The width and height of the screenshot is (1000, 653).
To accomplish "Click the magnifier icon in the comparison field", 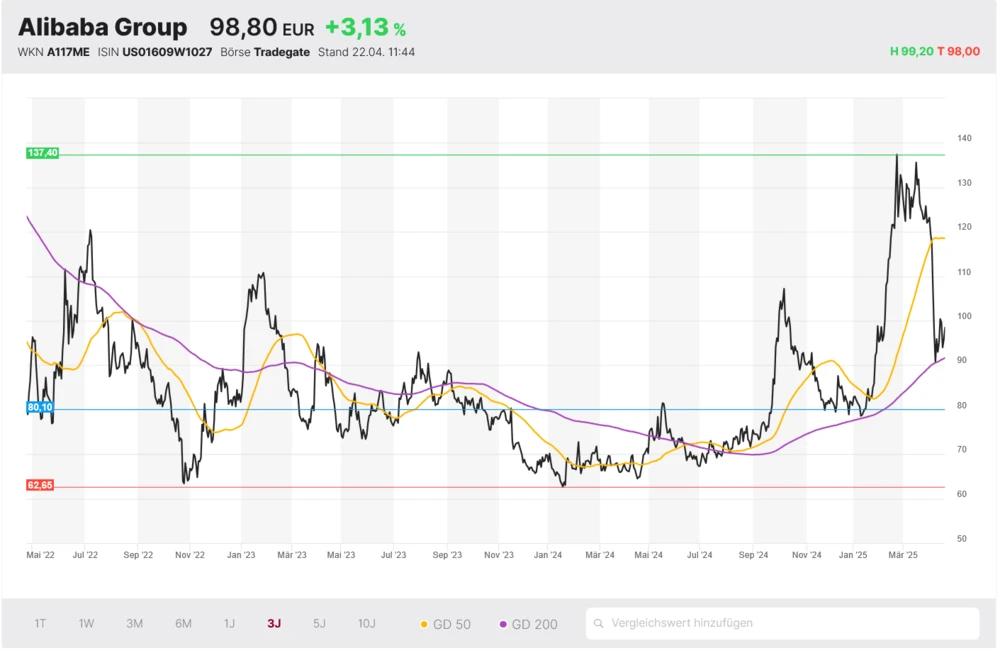I will pos(598,624).
